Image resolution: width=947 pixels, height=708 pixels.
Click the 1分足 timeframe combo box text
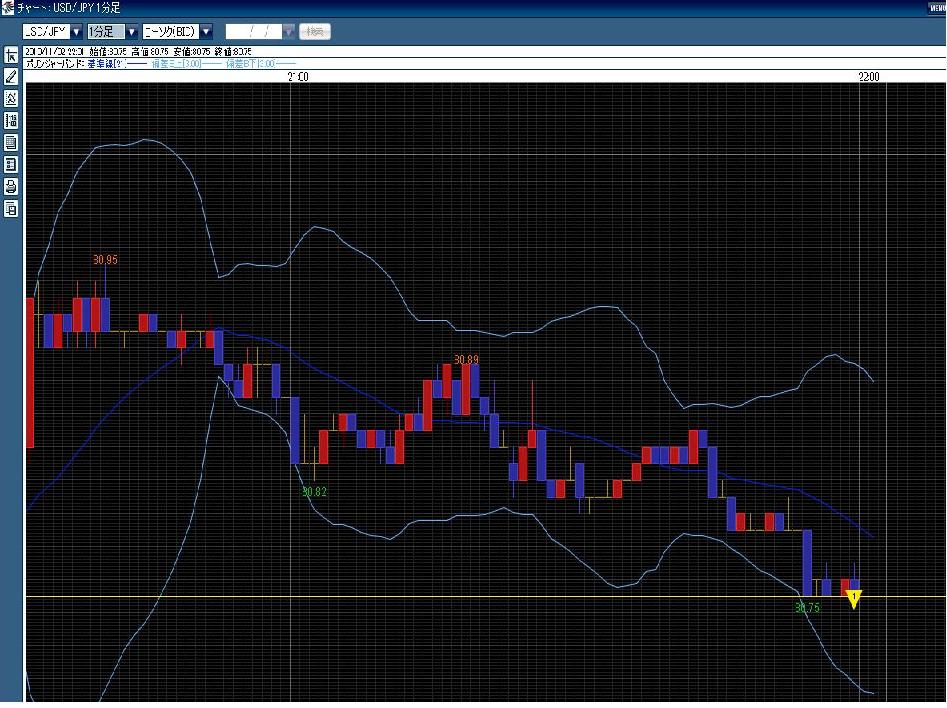[106, 31]
